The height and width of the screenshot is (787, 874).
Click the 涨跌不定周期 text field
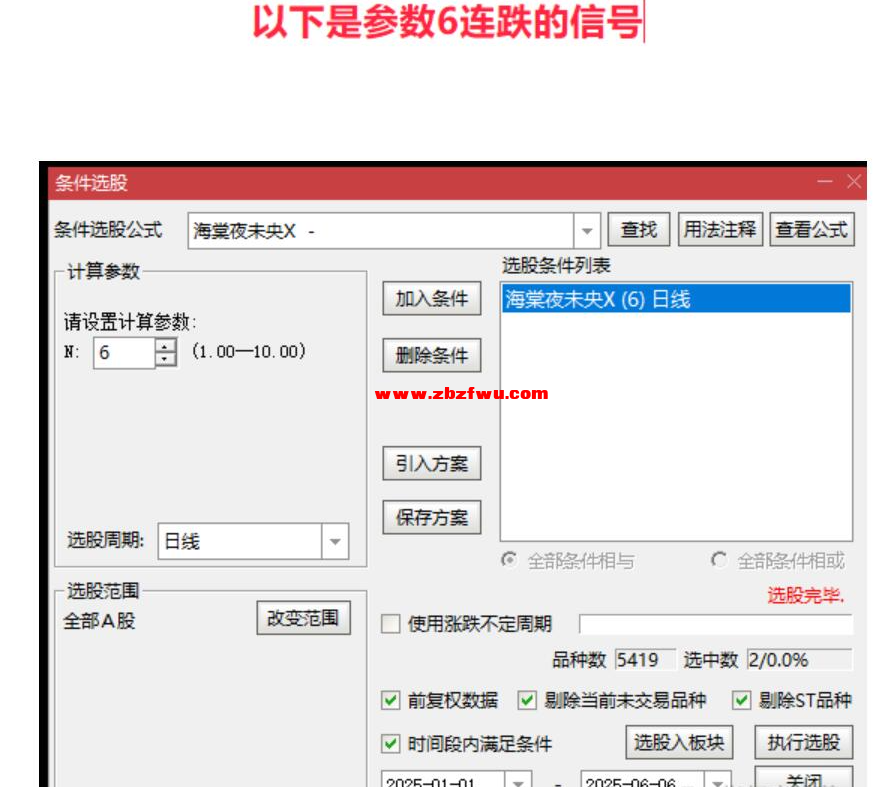[x=716, y=624]
